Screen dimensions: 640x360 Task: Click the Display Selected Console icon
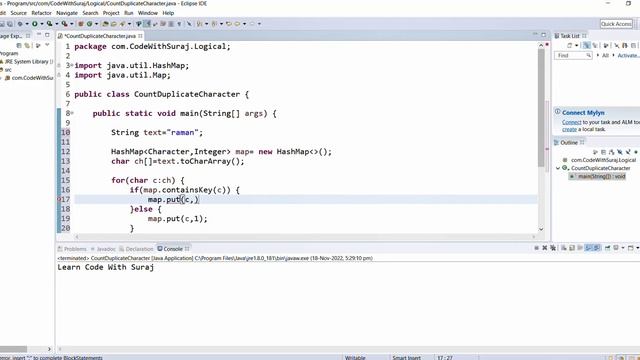click(616, 248)
